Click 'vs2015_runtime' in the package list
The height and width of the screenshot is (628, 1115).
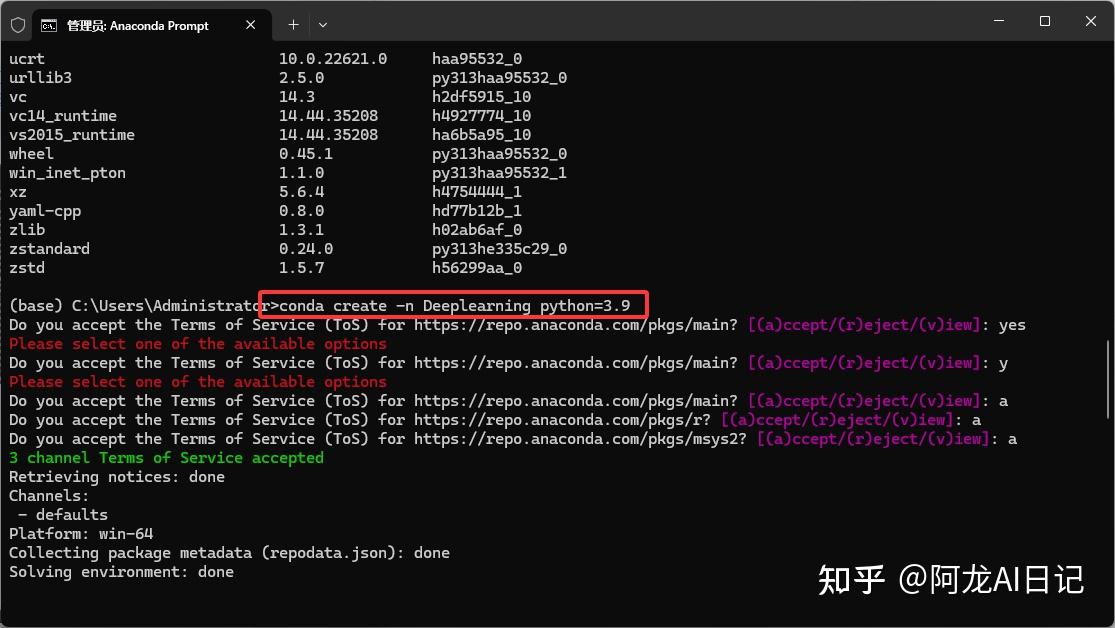[x=72, y=135]
